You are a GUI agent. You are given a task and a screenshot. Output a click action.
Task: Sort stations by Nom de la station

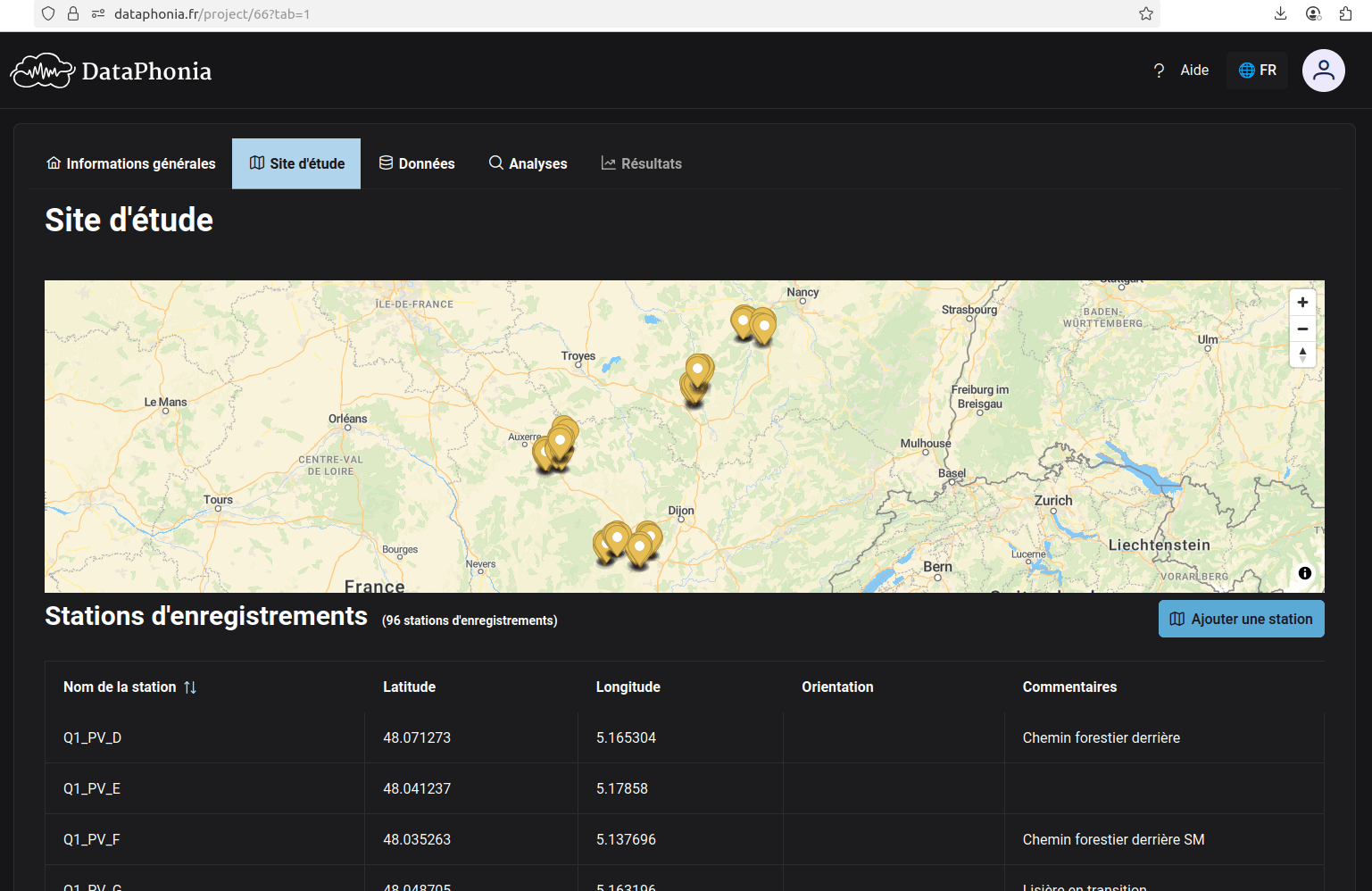click(x=189, y=687)
